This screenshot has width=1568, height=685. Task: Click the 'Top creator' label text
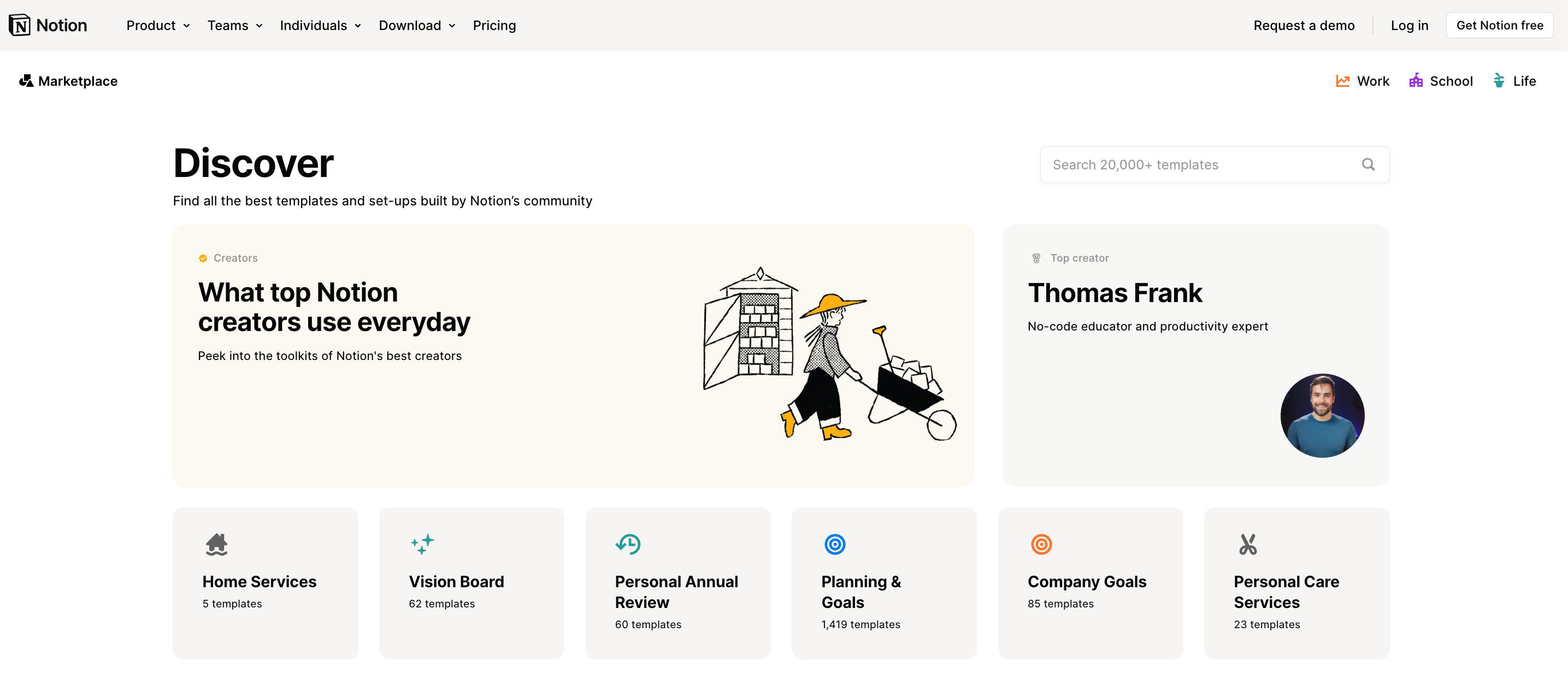tap(1079, 258)
